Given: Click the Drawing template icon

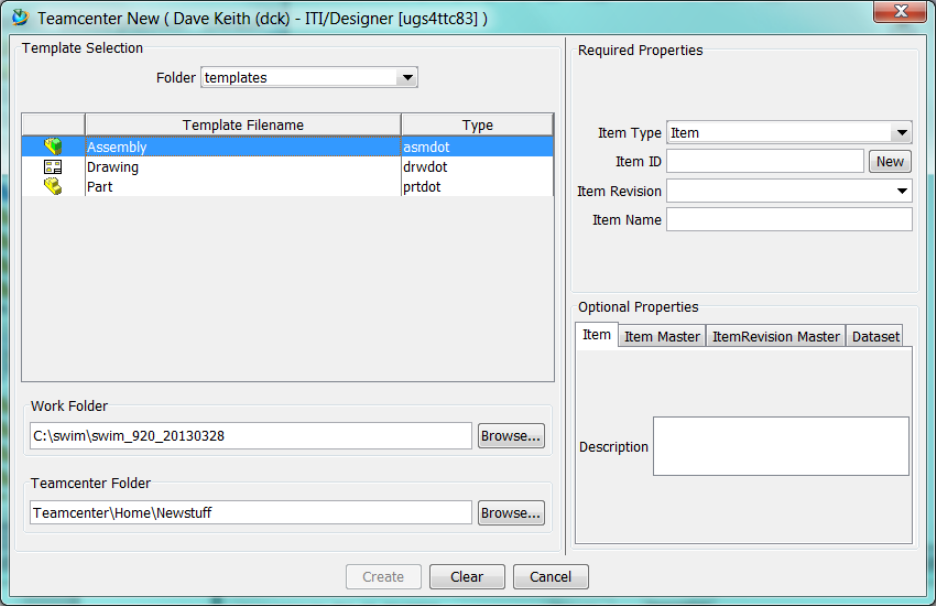Looking at the screenshot, I should [53, 167].
